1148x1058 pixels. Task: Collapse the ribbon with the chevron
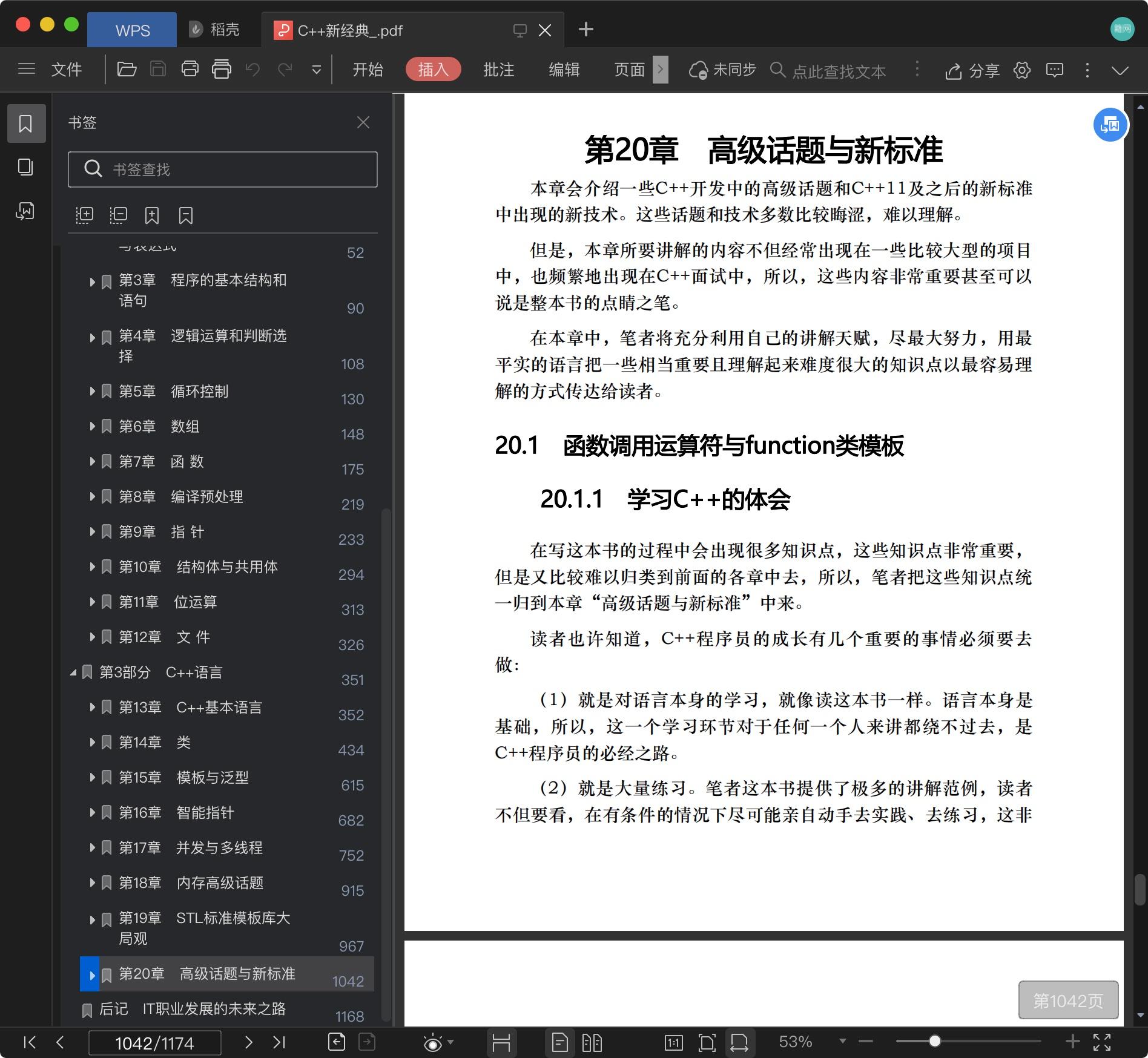1120,71
